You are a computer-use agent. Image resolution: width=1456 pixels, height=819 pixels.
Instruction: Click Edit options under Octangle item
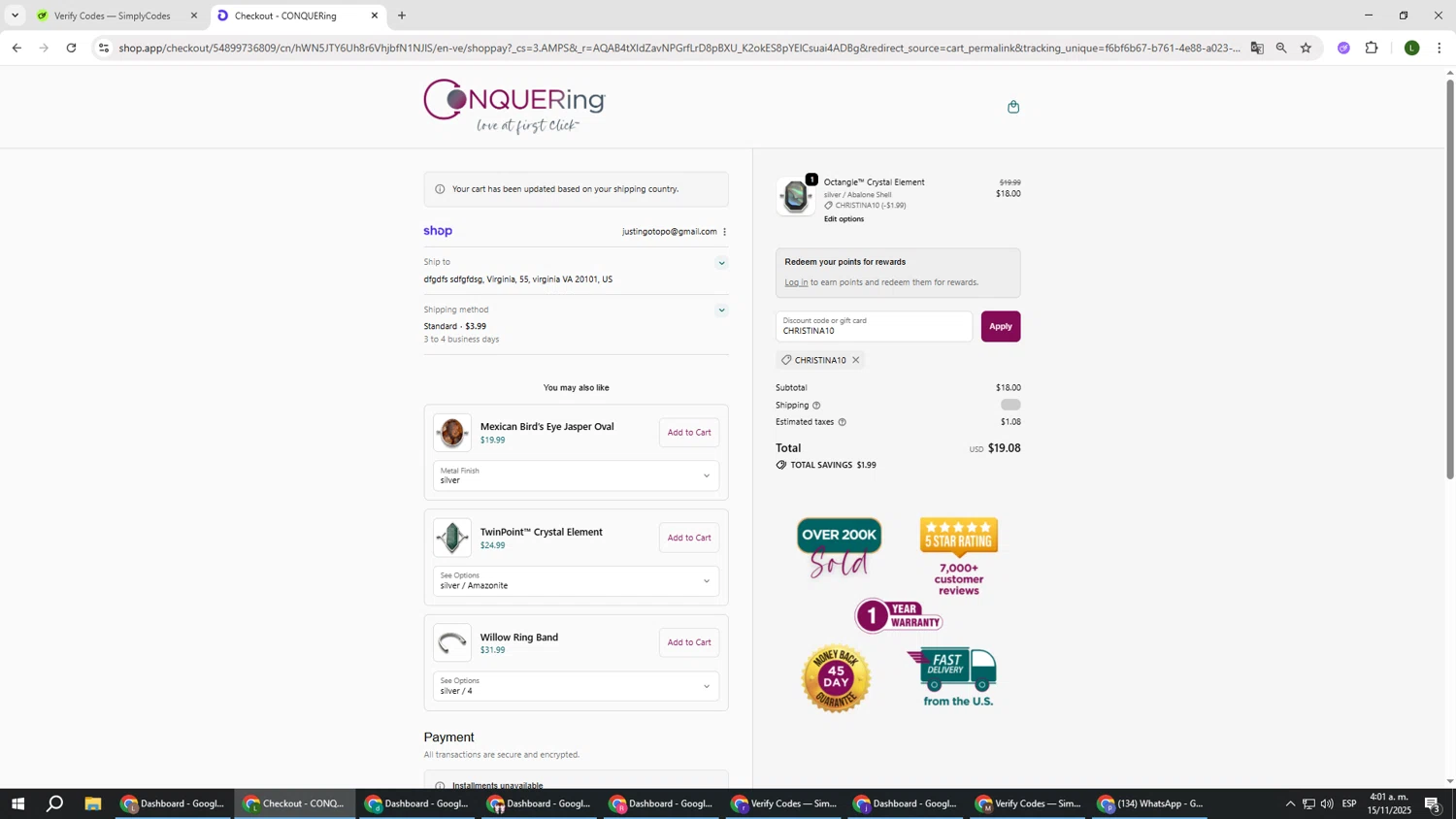click(844, 219)
